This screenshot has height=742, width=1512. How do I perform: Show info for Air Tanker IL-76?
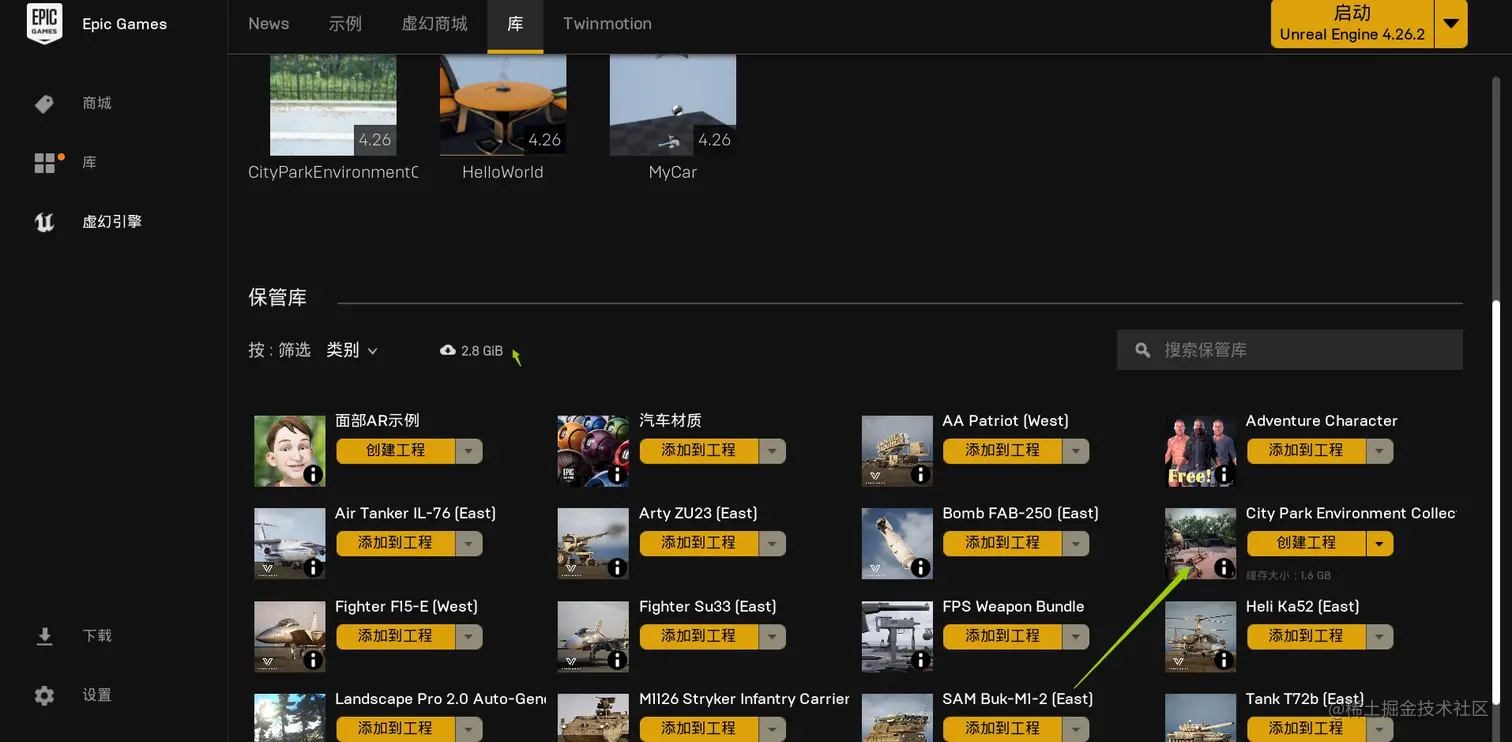(x=313, y=567)
